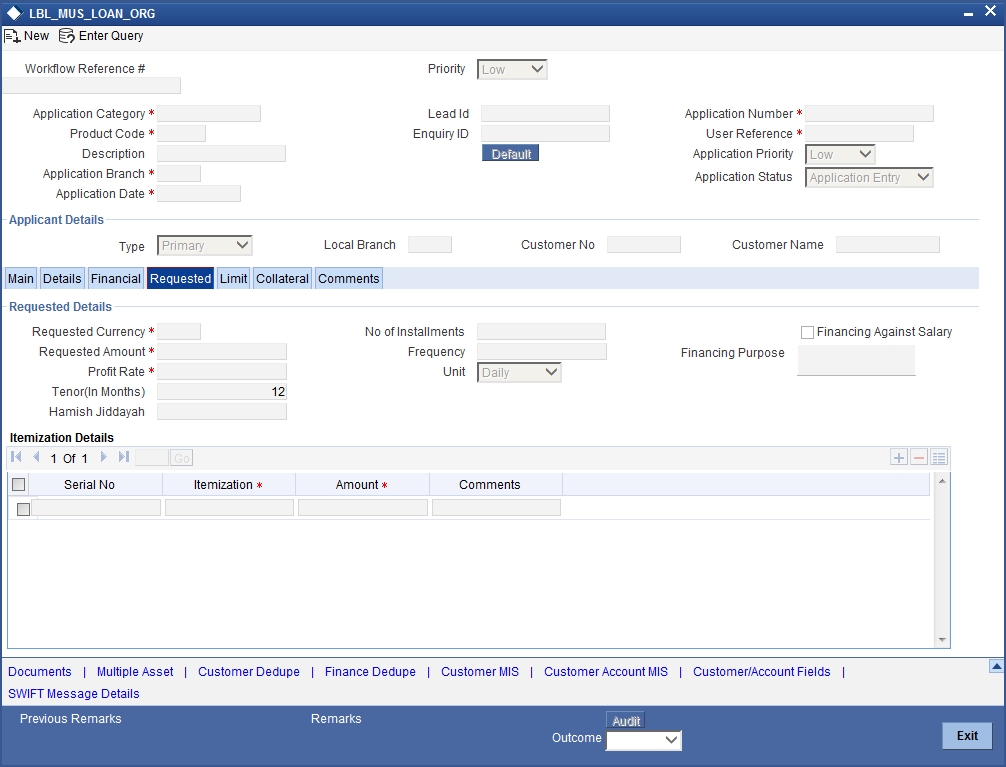Open the Priority dropdown
Screen dimensions: 1006x767
point(512,69)
